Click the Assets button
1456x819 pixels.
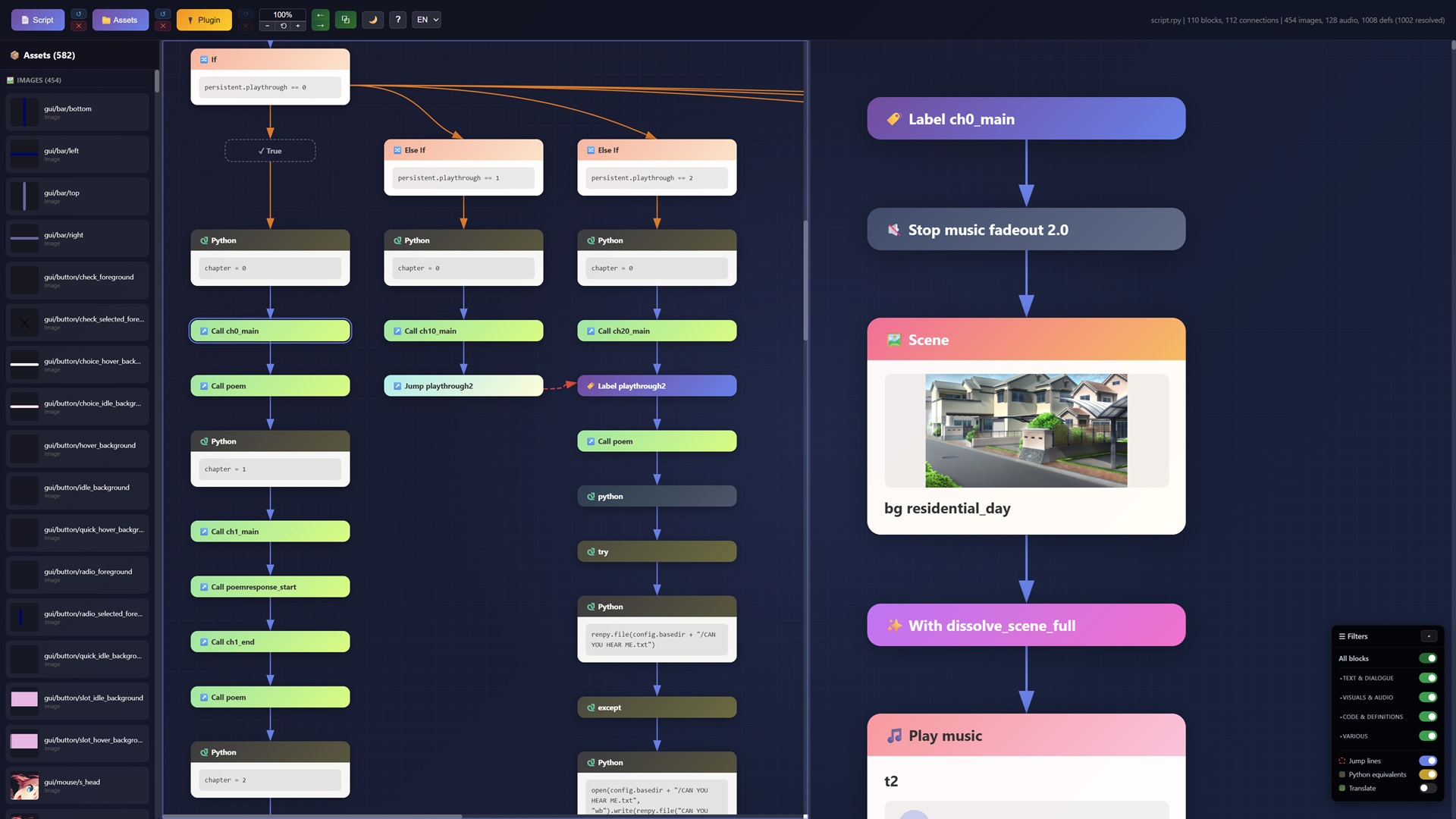tap(121, 20)
